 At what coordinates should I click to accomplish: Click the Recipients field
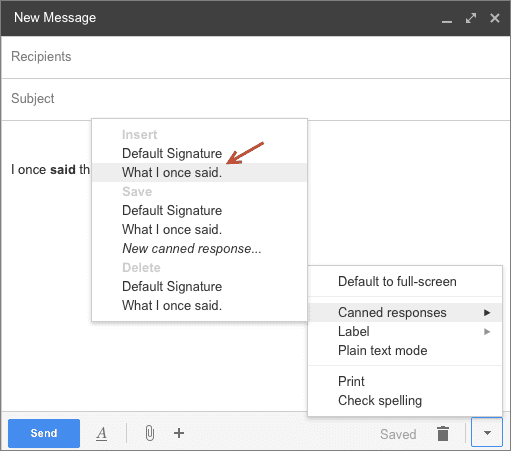pos(255,57)
